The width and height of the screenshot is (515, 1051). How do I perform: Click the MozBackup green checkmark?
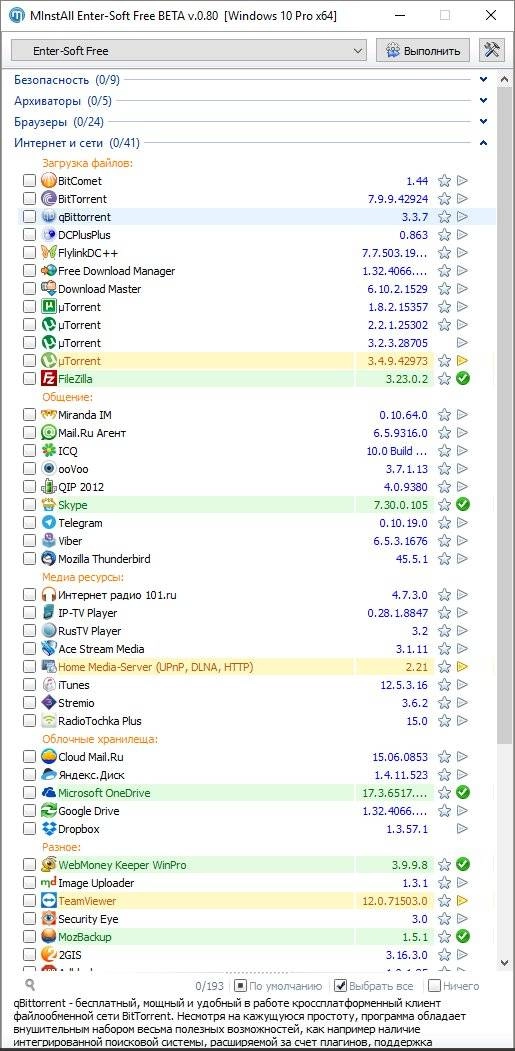tap(463, 937)
